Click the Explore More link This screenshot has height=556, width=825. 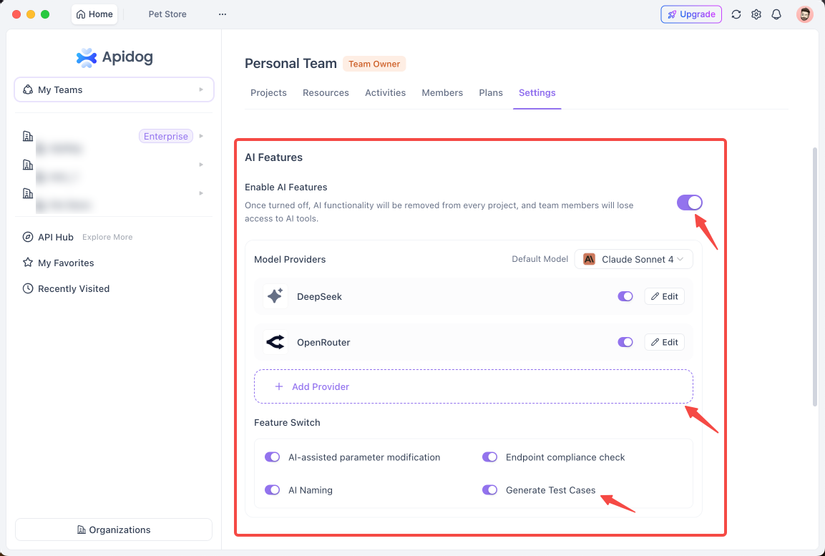[107, 237]
